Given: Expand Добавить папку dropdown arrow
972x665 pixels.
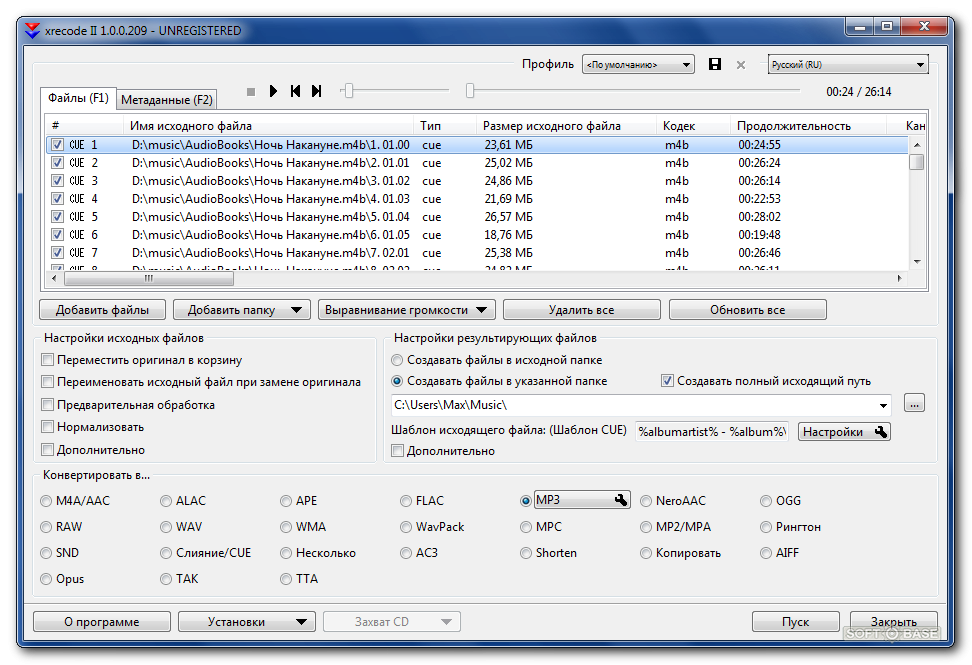Looking at the screenshot, I should coord(296,310).
